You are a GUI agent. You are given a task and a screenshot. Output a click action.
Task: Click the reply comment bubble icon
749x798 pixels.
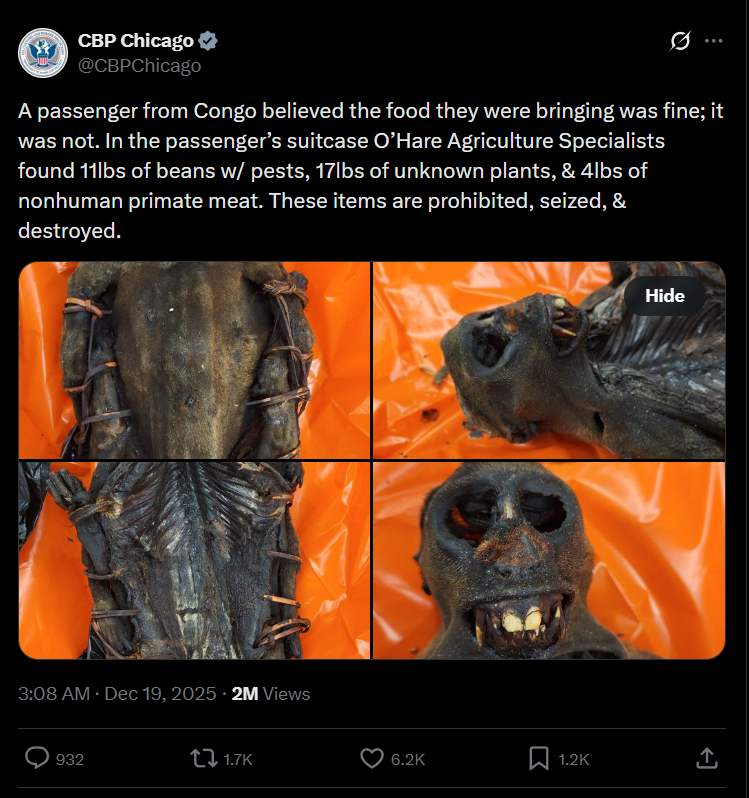click(x=37, y=758)
